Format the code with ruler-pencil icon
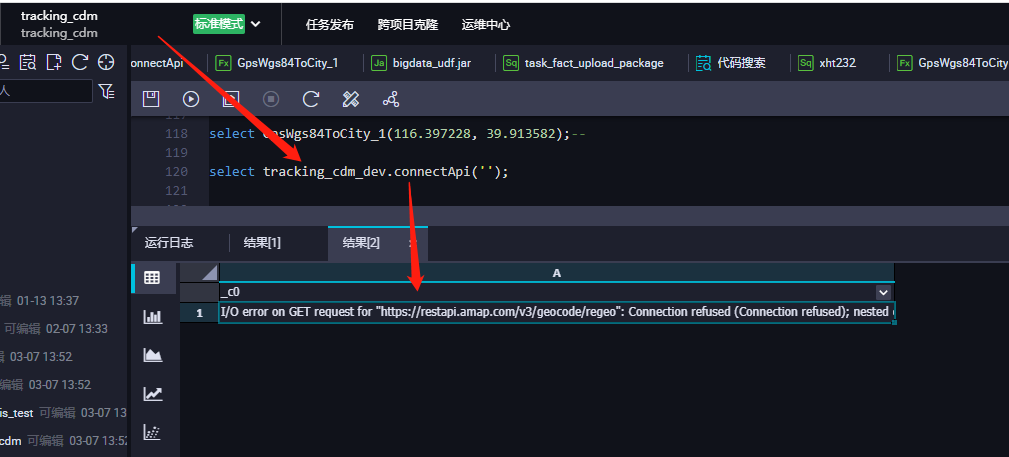This screenshot has height=457, width=1009. [x=351, y=99]
